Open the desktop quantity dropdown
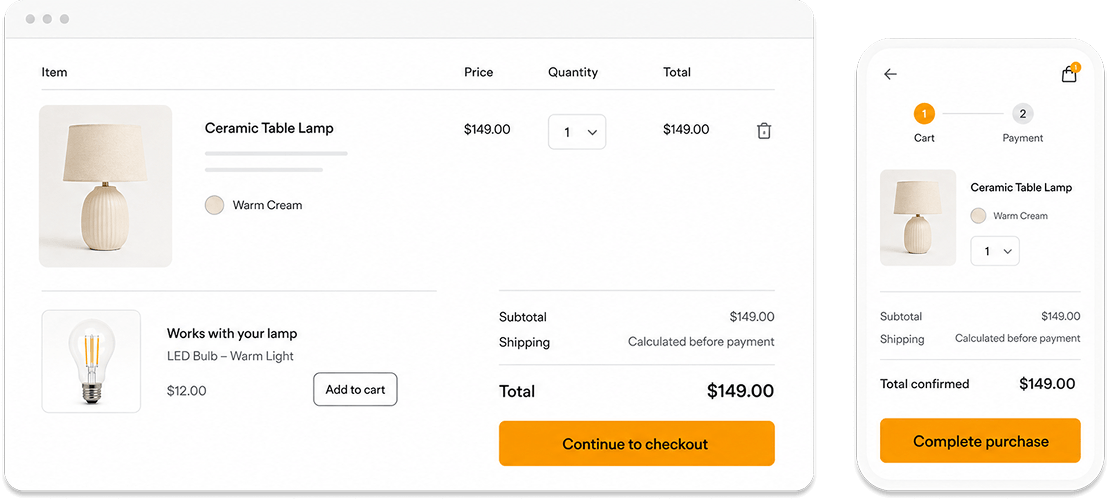 click(x=577, y=132)
